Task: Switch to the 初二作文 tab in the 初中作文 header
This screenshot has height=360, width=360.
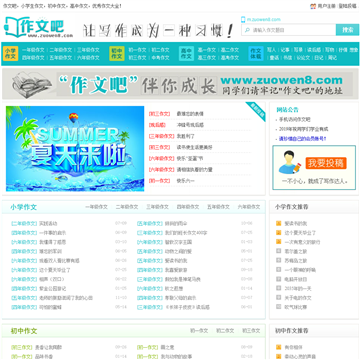Action: coord(225,331)
